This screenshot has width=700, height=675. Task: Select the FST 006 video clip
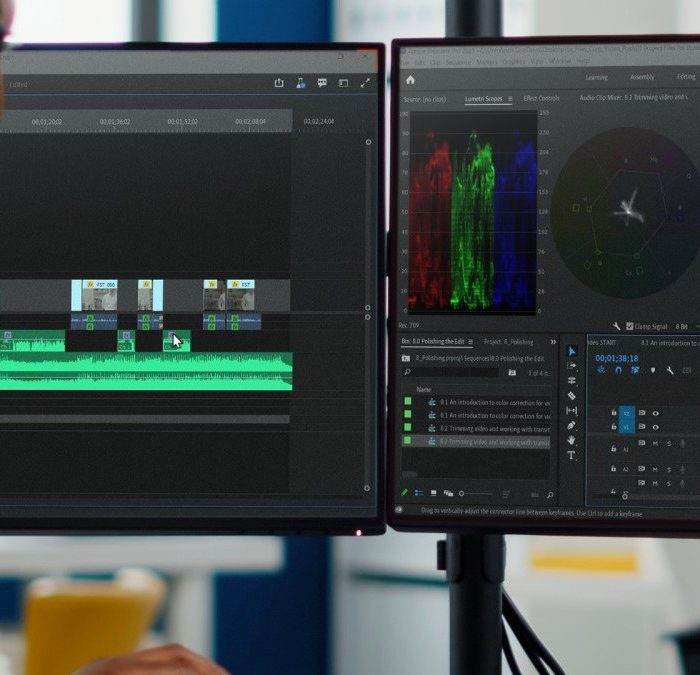pyautogui.click(x=99, y=296)
